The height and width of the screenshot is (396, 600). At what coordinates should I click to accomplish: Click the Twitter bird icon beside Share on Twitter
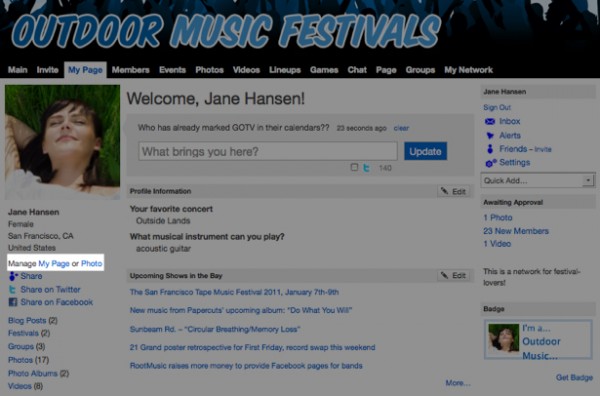[13, 290]
